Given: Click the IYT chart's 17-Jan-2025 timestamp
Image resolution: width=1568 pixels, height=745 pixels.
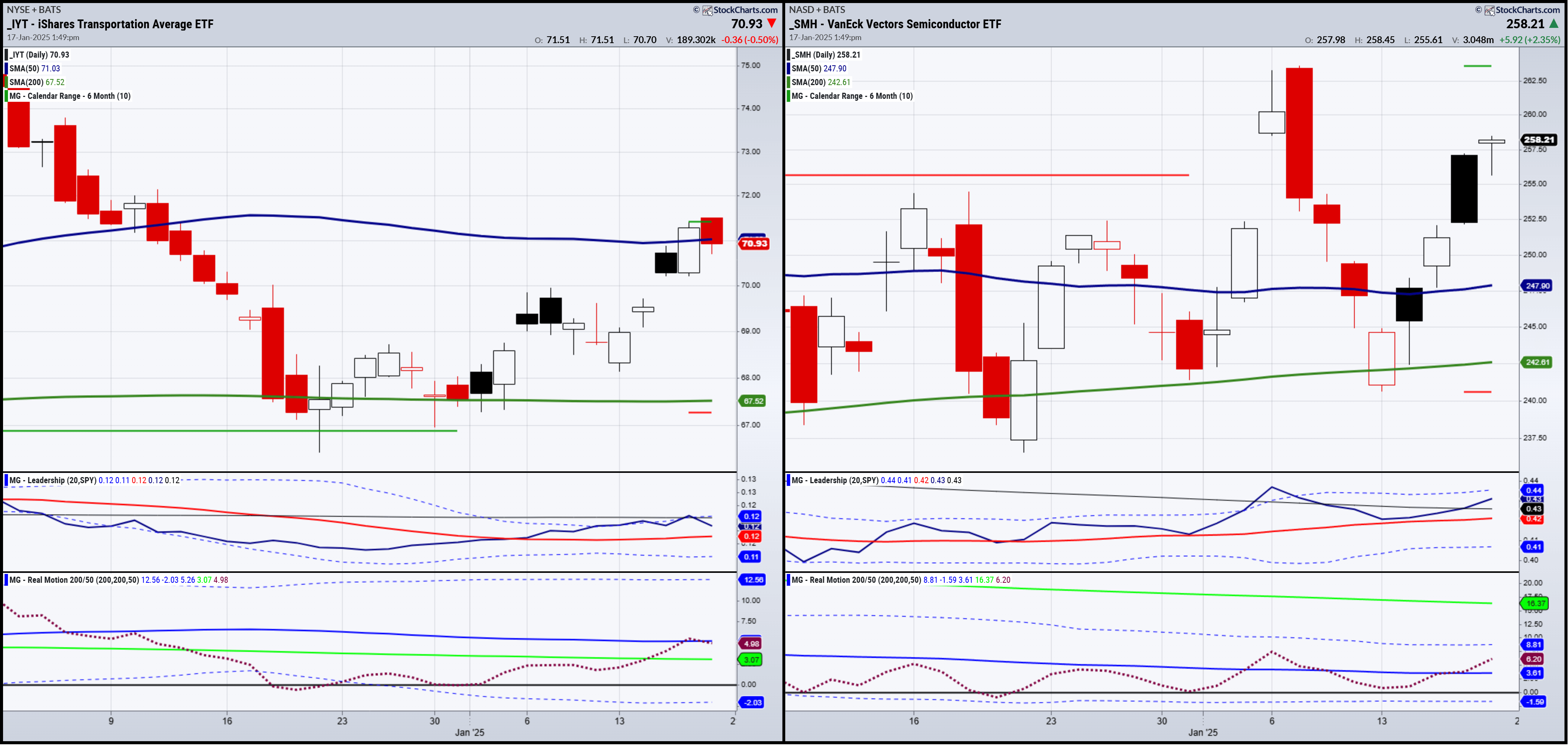Looking at the screenshot, I should pyautogui.click(x=43, y=37).
